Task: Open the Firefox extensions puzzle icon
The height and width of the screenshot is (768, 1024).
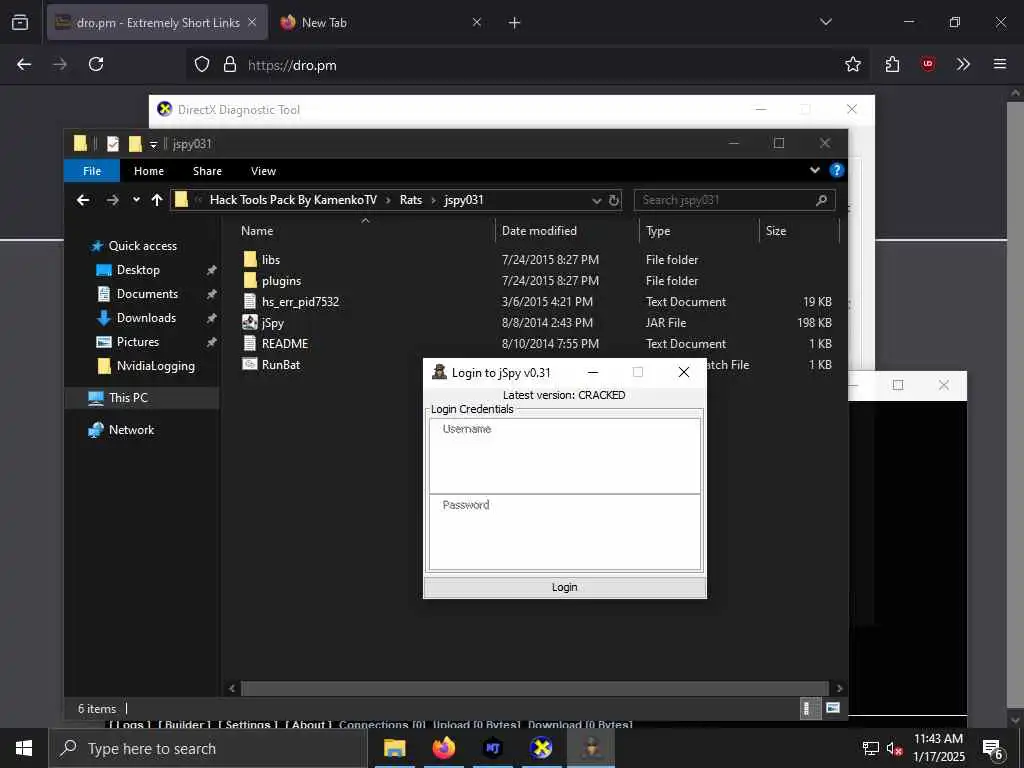Action: pyautogui.click(x=892, y=64)
